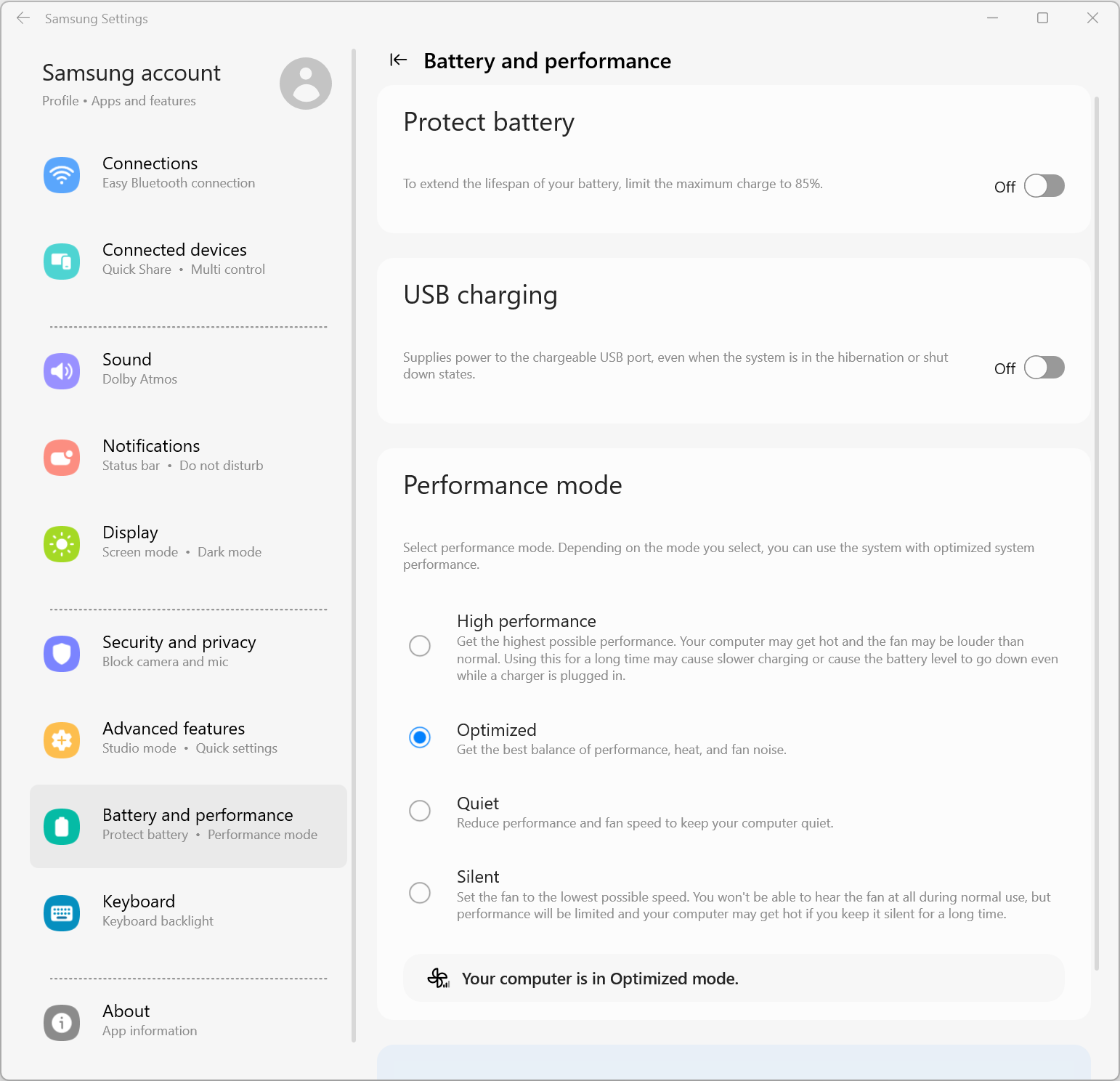The image size is (1120, 1081).
Task: Click the Keyboard icon in sidebar
Action: pos(62,913)
